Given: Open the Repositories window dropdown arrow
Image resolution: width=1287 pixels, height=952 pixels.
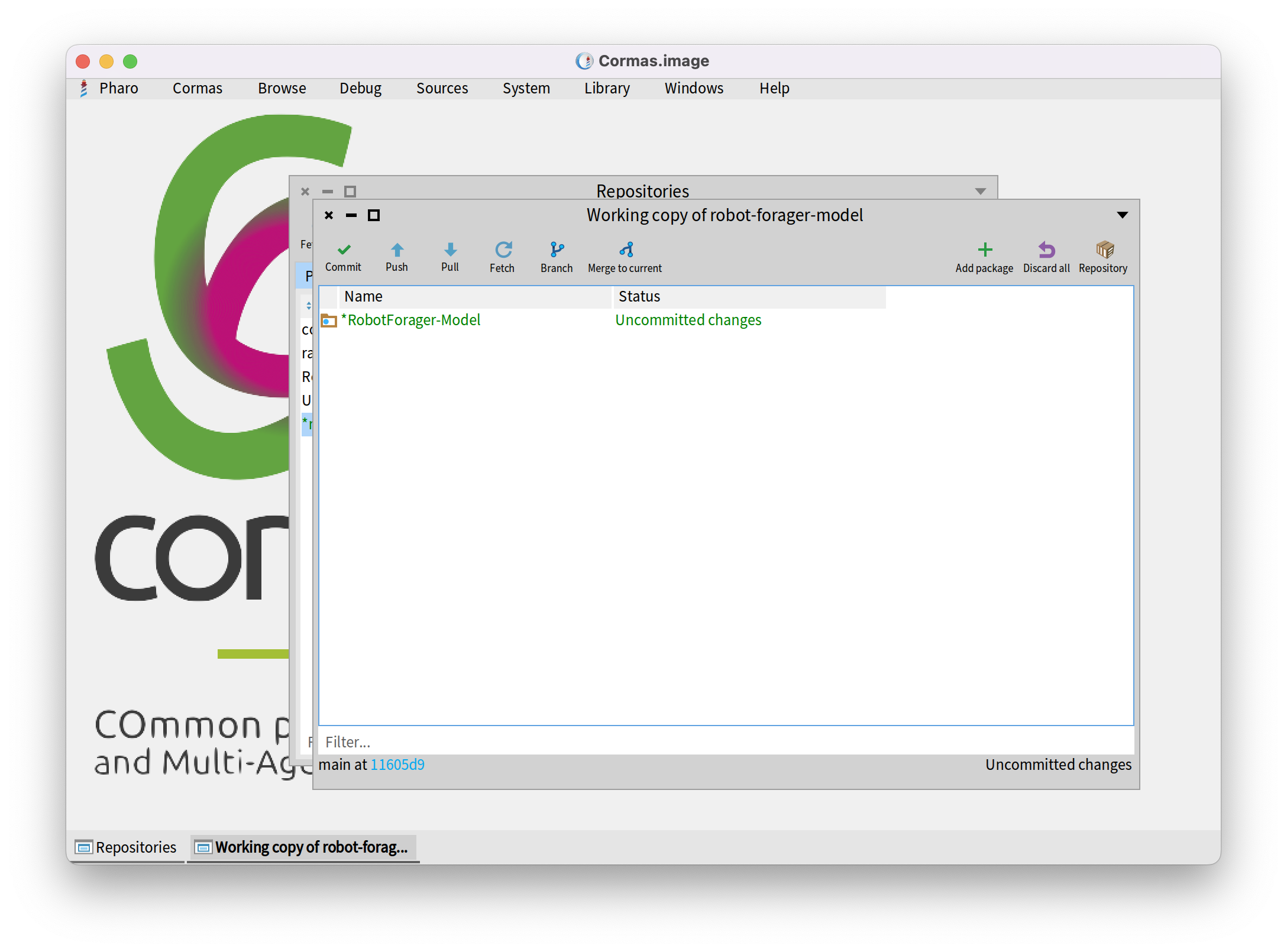Looking at the screenshot, I should tap(980, 192).
